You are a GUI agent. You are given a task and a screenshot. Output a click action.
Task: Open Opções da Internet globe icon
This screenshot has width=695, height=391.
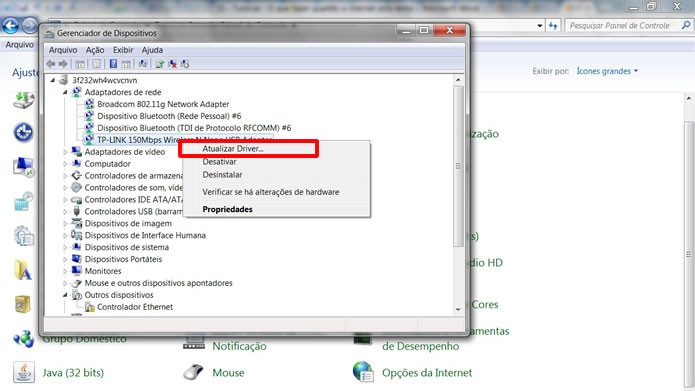(x=363, y=372)
